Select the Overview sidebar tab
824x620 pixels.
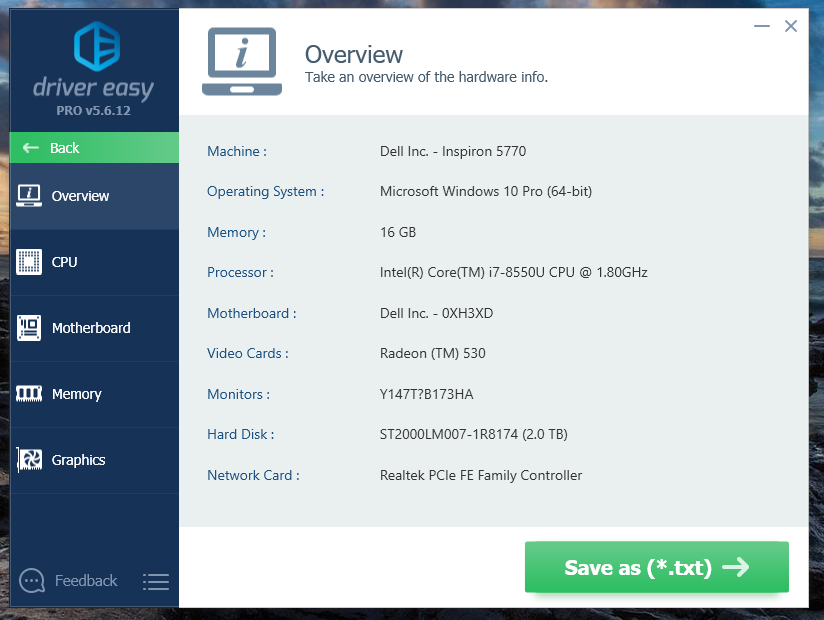(x=94, y=196)
